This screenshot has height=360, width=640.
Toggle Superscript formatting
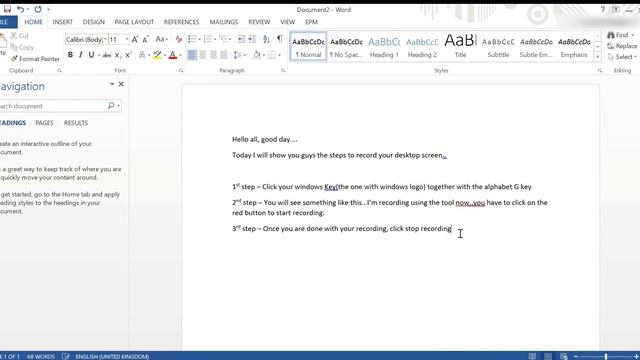[x=128, y=55]
